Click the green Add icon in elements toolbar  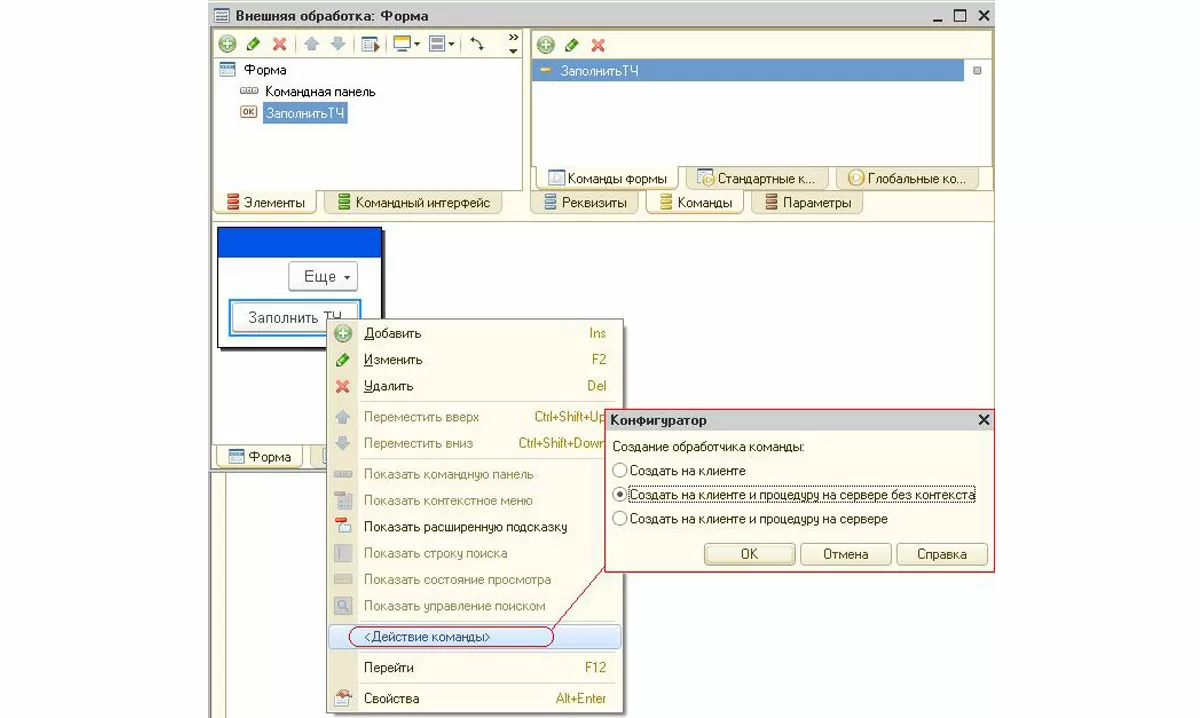tap(228, 44)
